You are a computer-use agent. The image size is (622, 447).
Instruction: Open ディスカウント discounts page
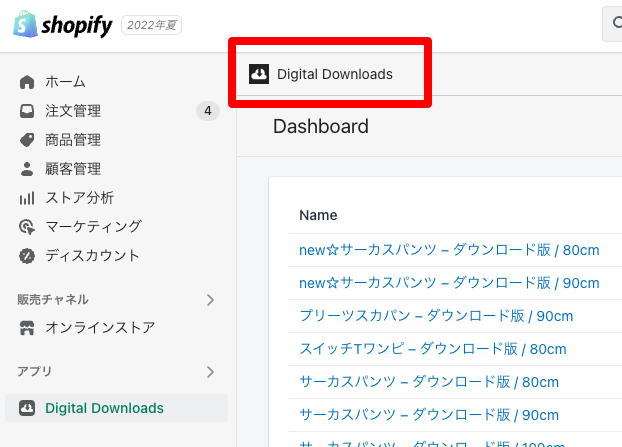92,256
